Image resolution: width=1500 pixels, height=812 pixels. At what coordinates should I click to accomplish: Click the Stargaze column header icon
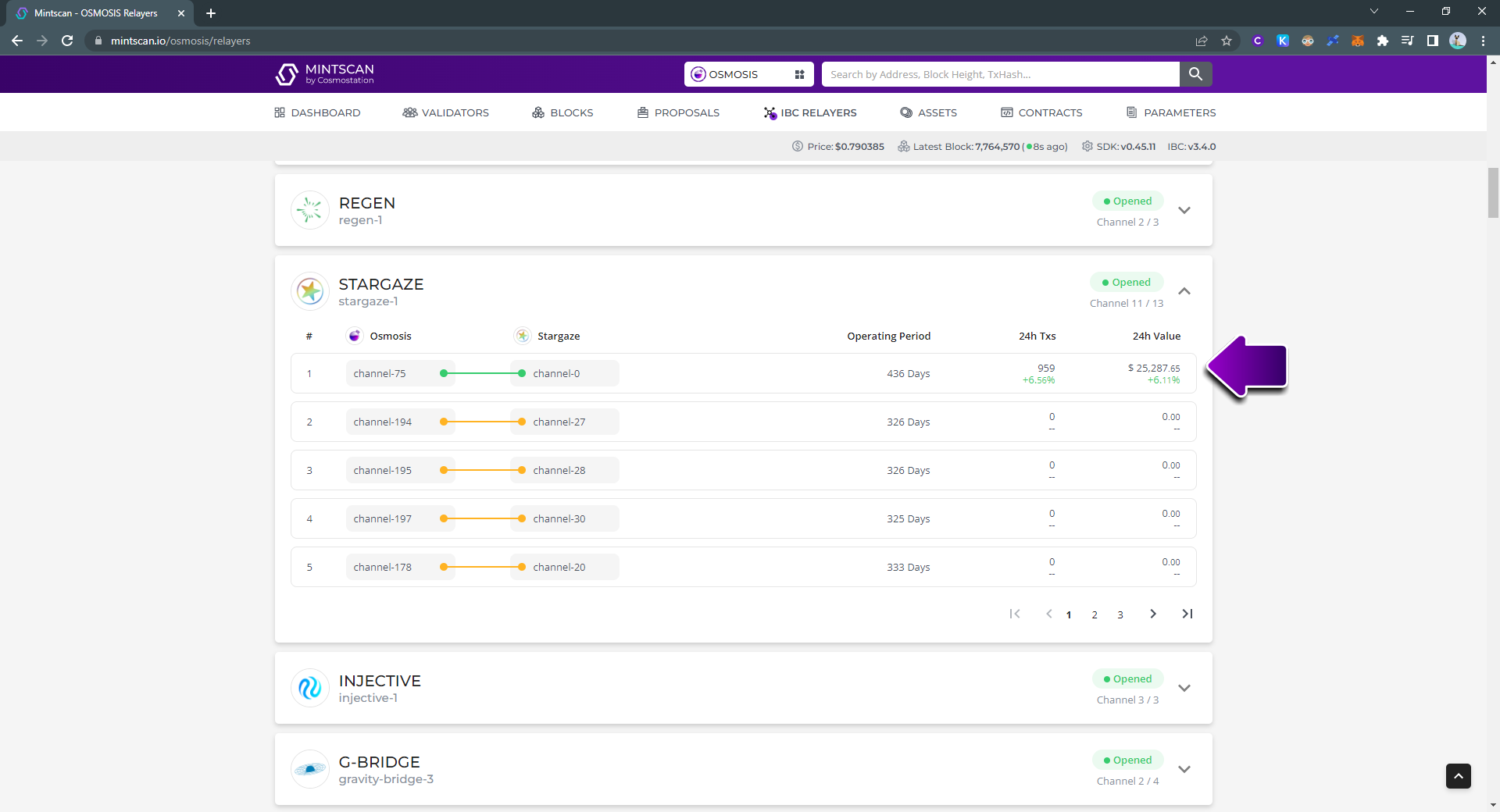523,336
